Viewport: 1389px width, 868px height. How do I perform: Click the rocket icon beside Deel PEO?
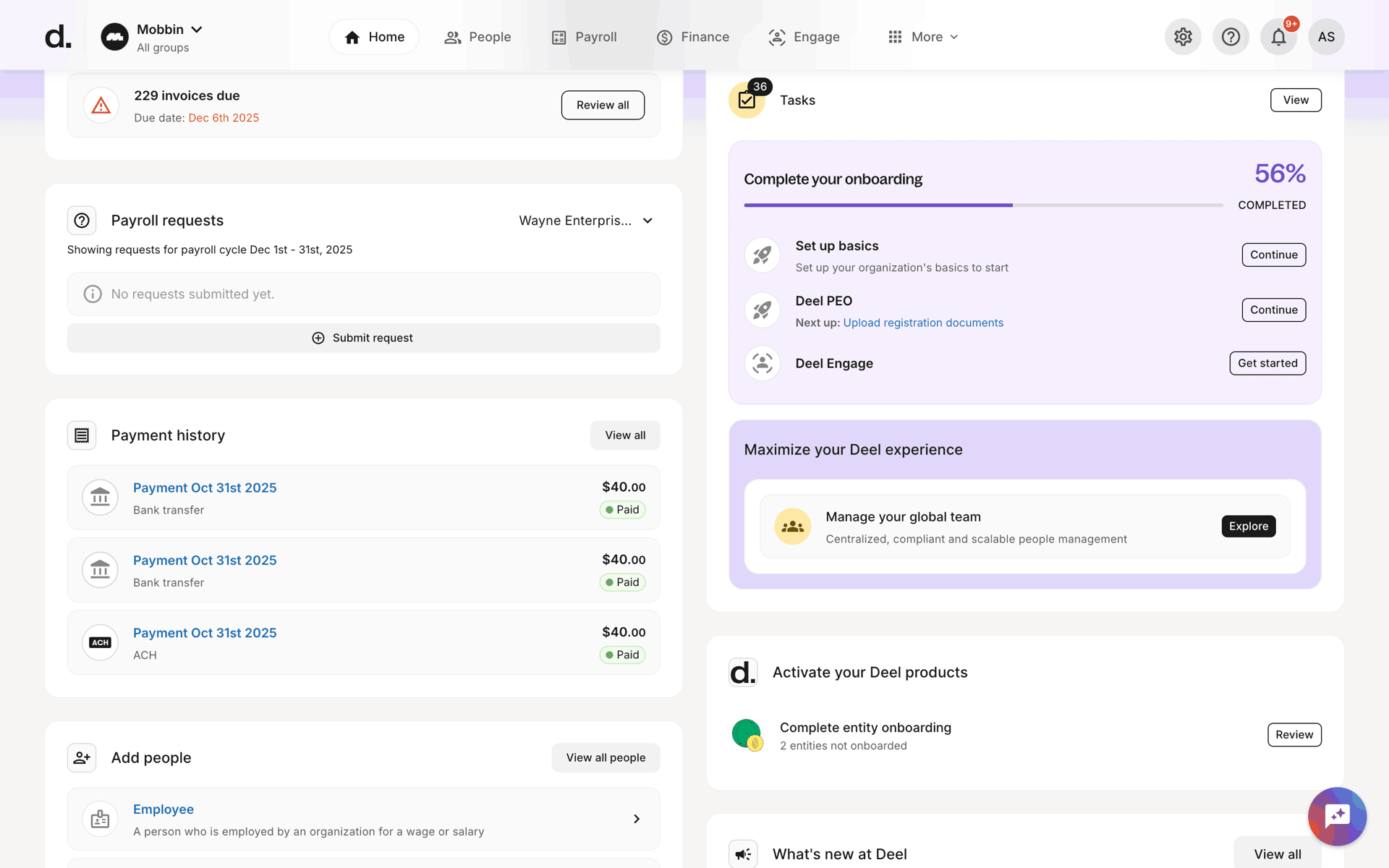763,310
